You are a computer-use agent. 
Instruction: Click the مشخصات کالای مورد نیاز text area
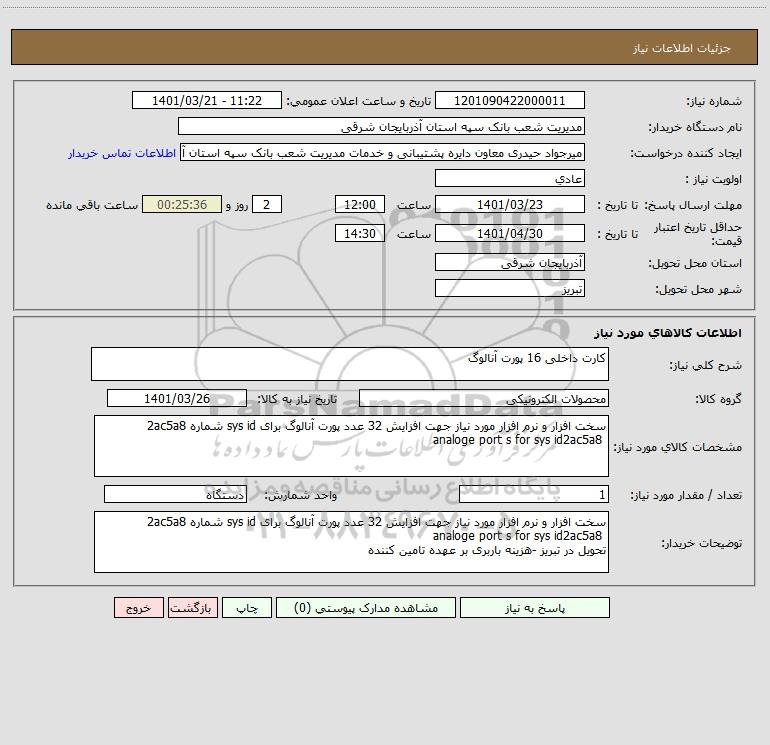(x=351, y=446)
